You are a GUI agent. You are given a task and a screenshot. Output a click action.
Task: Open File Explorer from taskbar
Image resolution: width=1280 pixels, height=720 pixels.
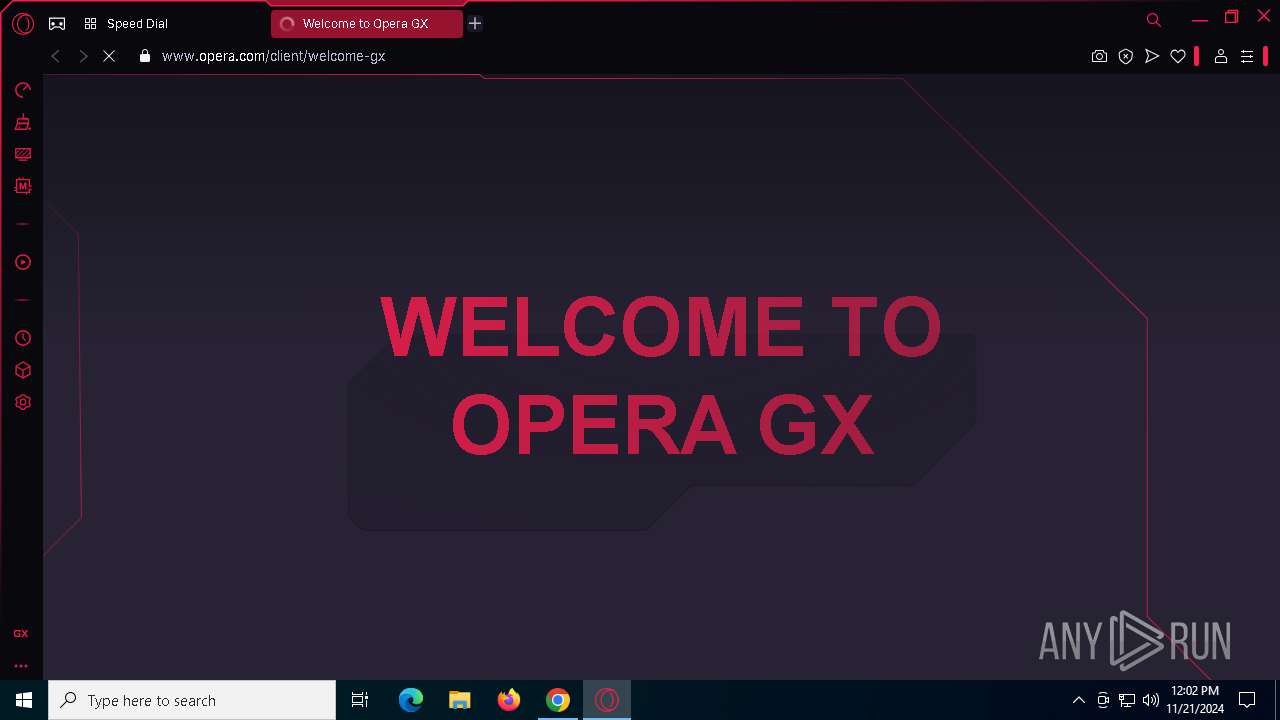click(460, 700)
